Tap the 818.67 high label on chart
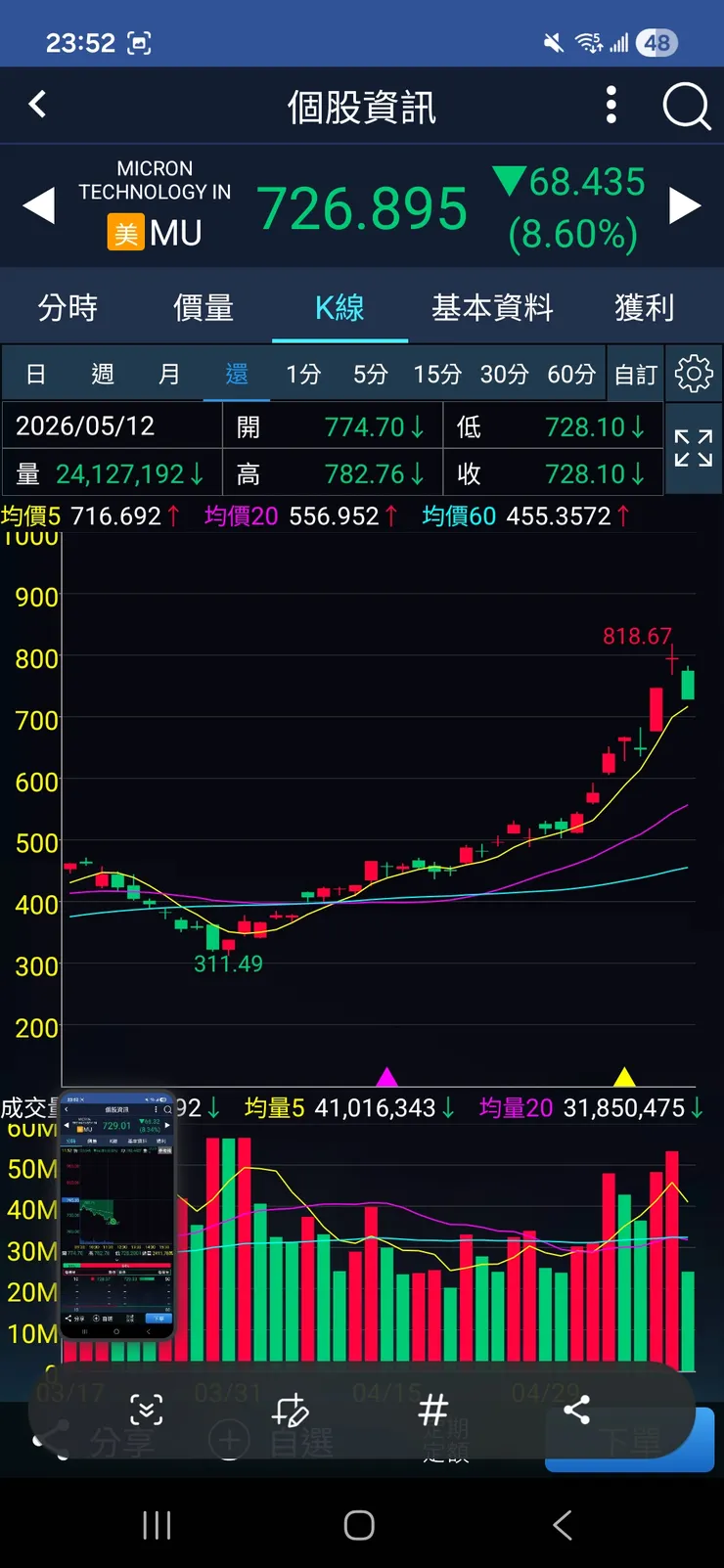The height and width of the screenshot is (1568, 724). pyautogui.click(x=637, y=636)
